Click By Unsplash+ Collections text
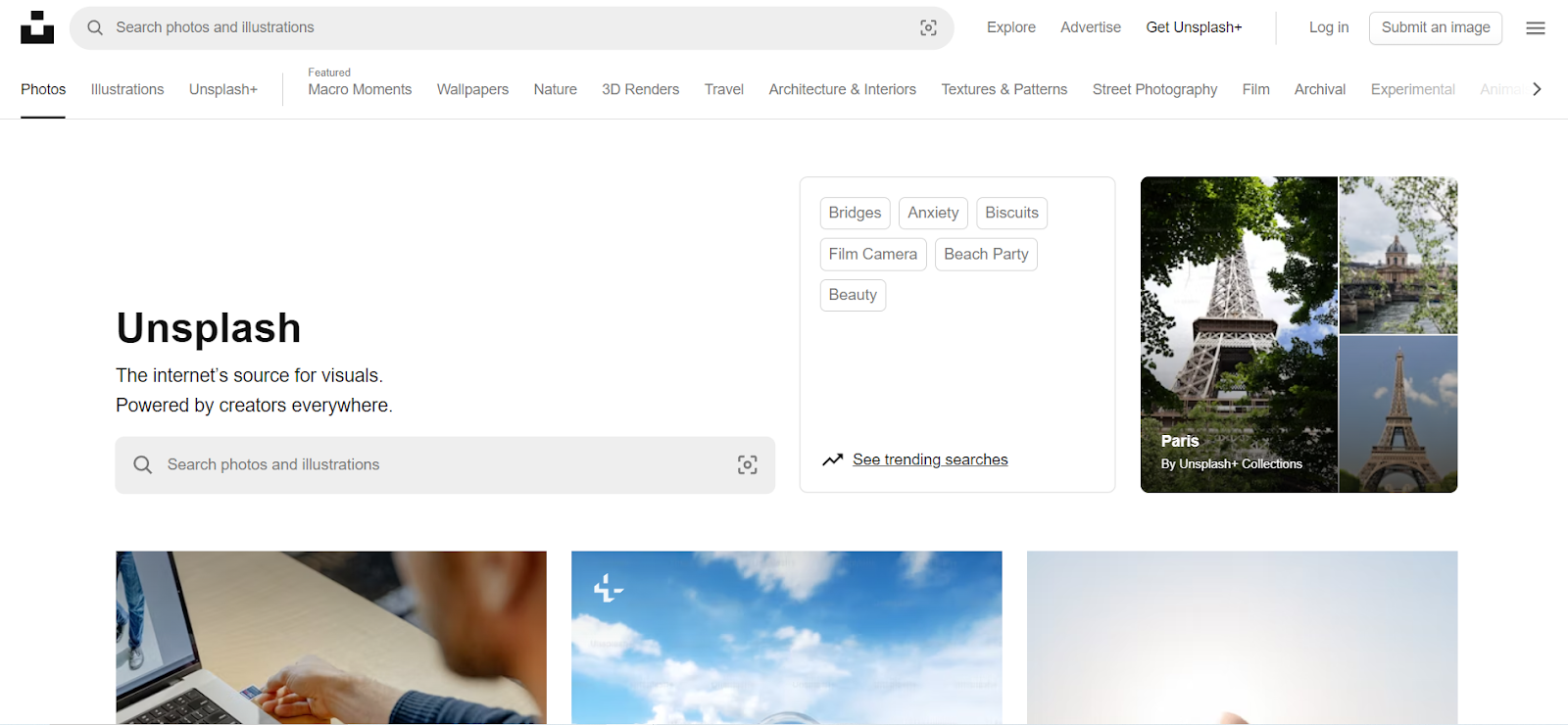Image resolution: width=1568 pixels, height=725 pixels. click(1232, 464)
